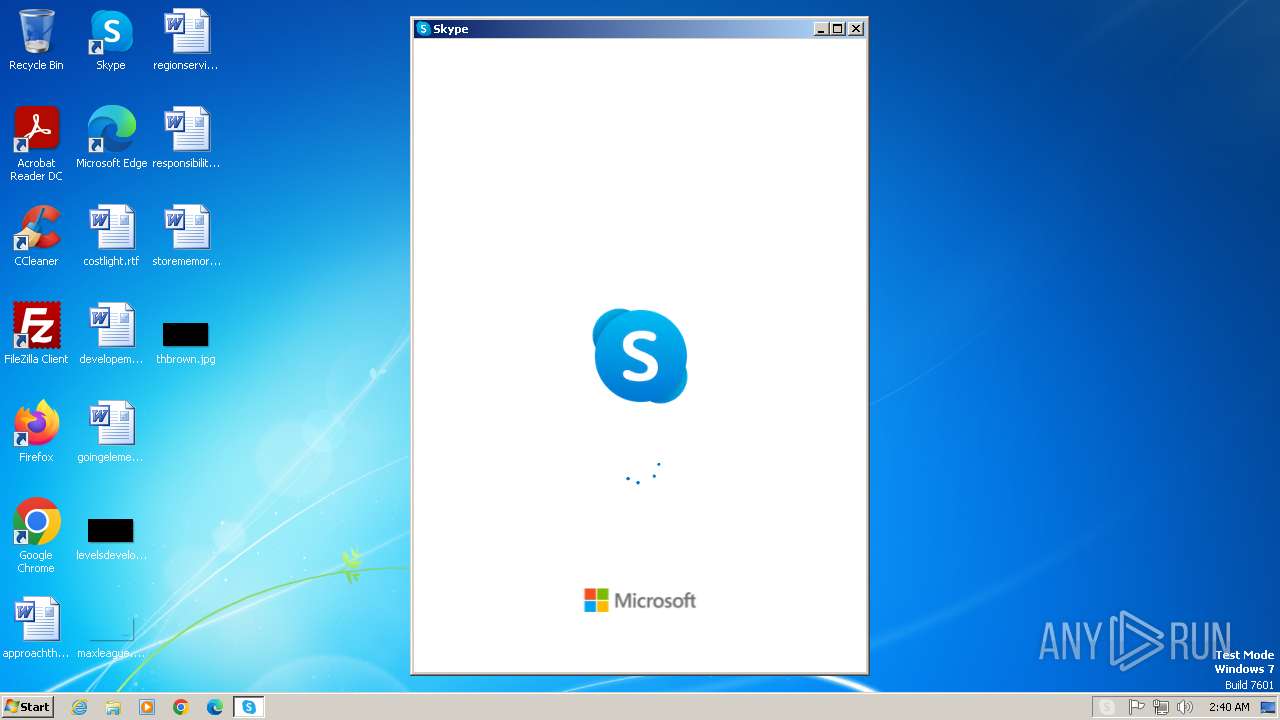
Task: Select the responsibilit... Word document
Action: click(x=186, y=138)
